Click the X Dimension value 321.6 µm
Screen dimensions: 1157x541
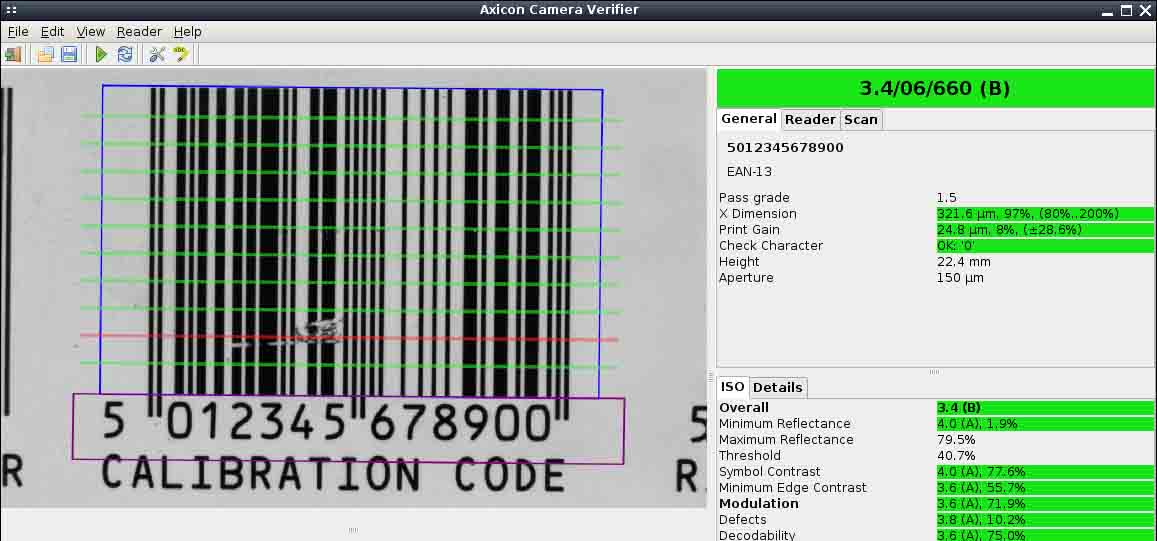click(1045, 214)
